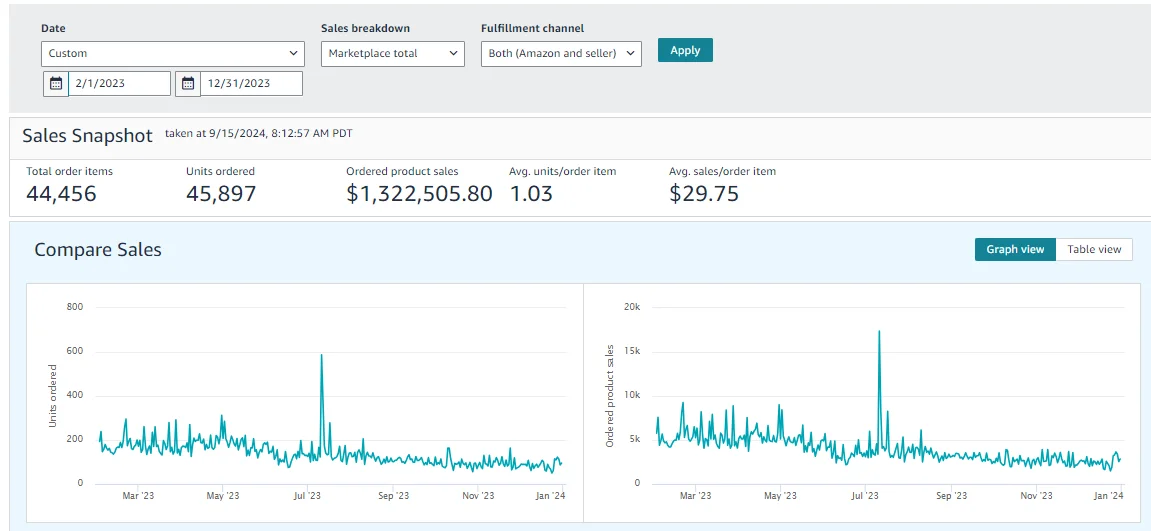This screenshot has height=531, width=1151.
Task: Click the Sales Snapshot heading
Action: (87, 136)
